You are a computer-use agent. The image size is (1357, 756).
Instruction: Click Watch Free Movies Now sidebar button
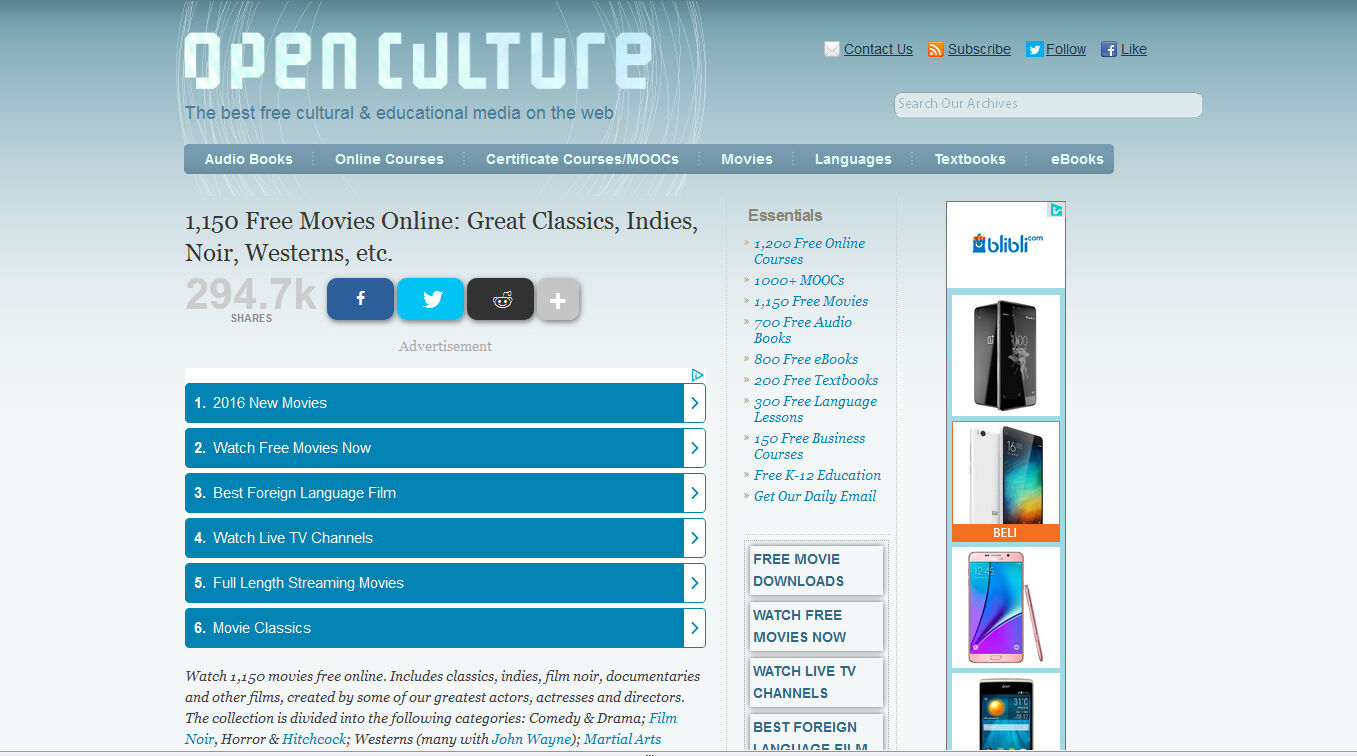pos(816,626)
